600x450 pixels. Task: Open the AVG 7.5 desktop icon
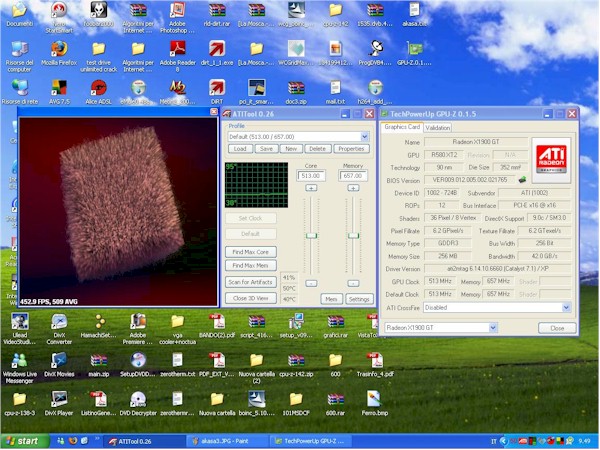coord(58,89)
